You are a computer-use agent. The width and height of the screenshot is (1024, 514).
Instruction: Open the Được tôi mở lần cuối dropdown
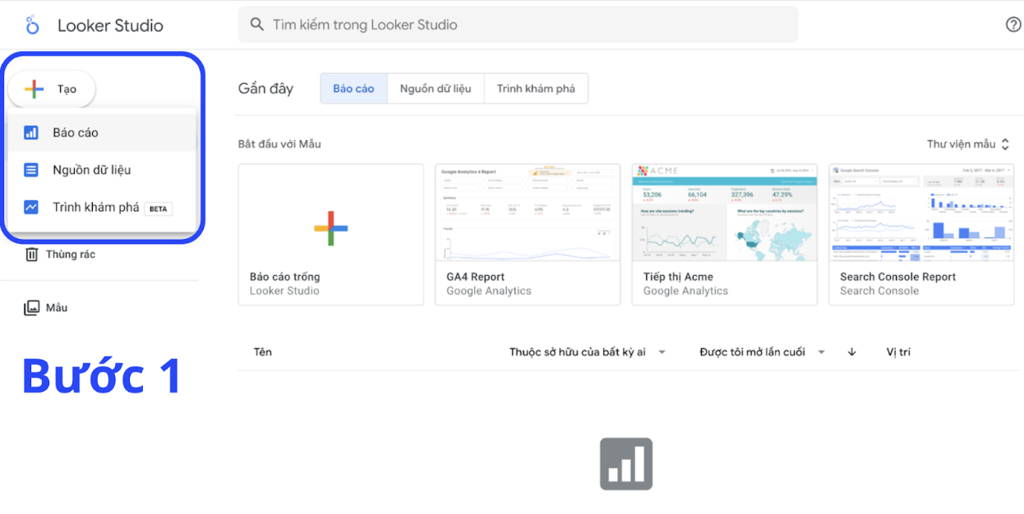[762, 352]
